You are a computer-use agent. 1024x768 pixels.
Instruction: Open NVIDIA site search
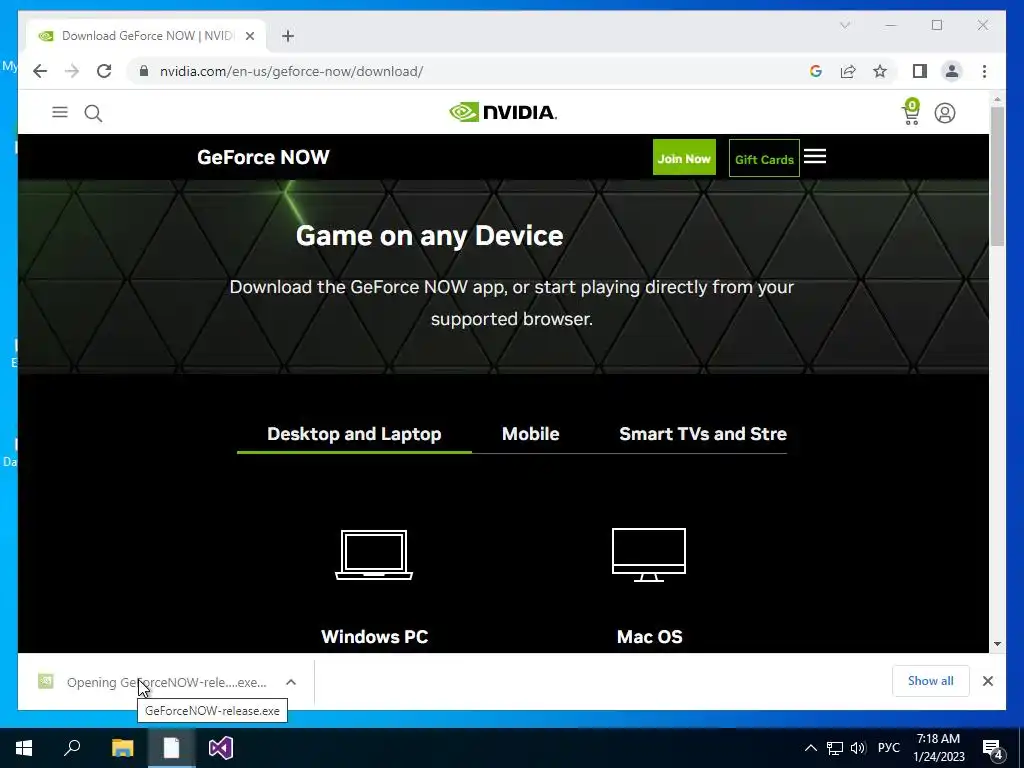point(93,113)
